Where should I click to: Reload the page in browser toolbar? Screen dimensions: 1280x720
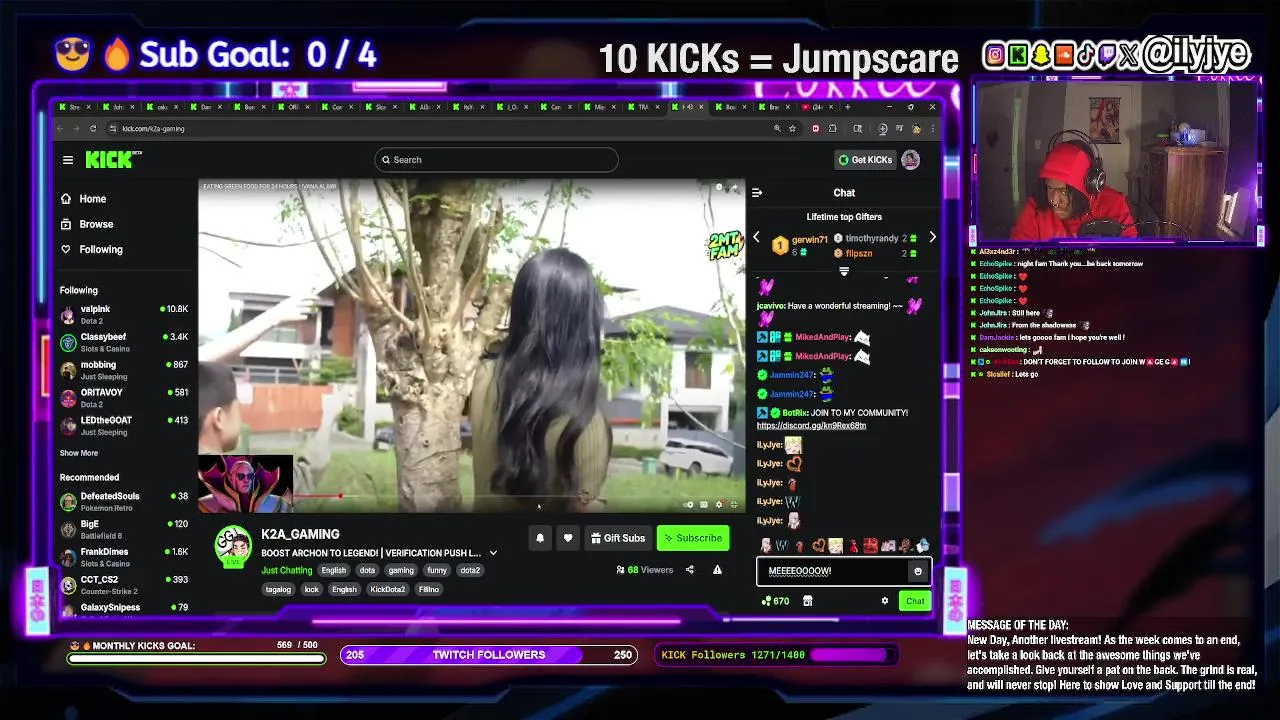click(x=93, y=128)
